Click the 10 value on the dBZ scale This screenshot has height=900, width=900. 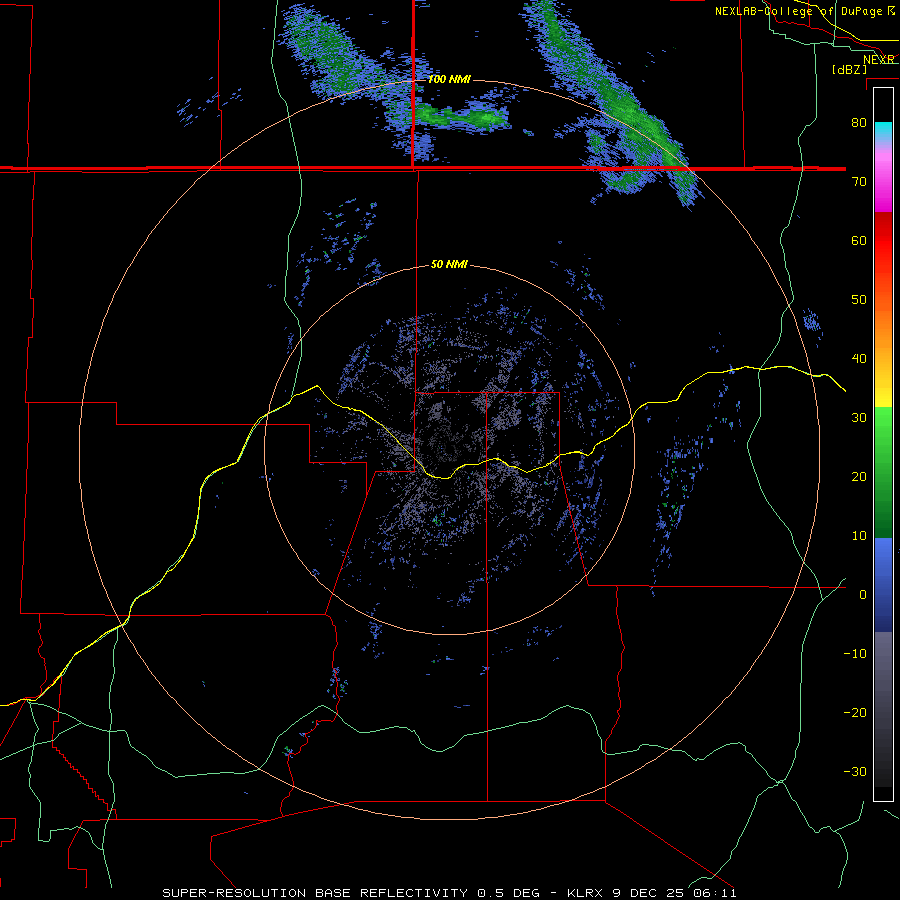point(859,536)
